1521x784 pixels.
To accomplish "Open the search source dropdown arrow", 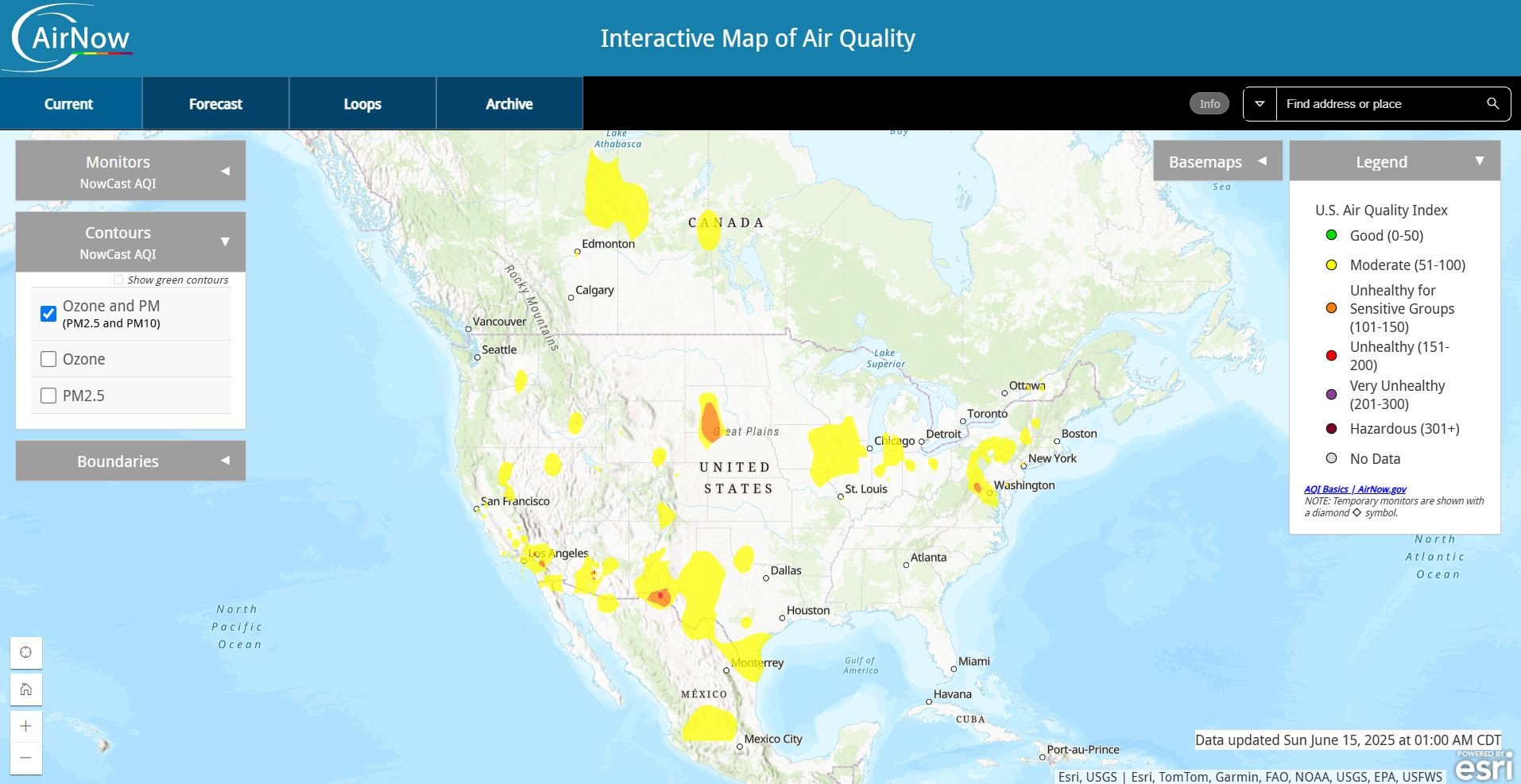I will tap(1260, 104).
